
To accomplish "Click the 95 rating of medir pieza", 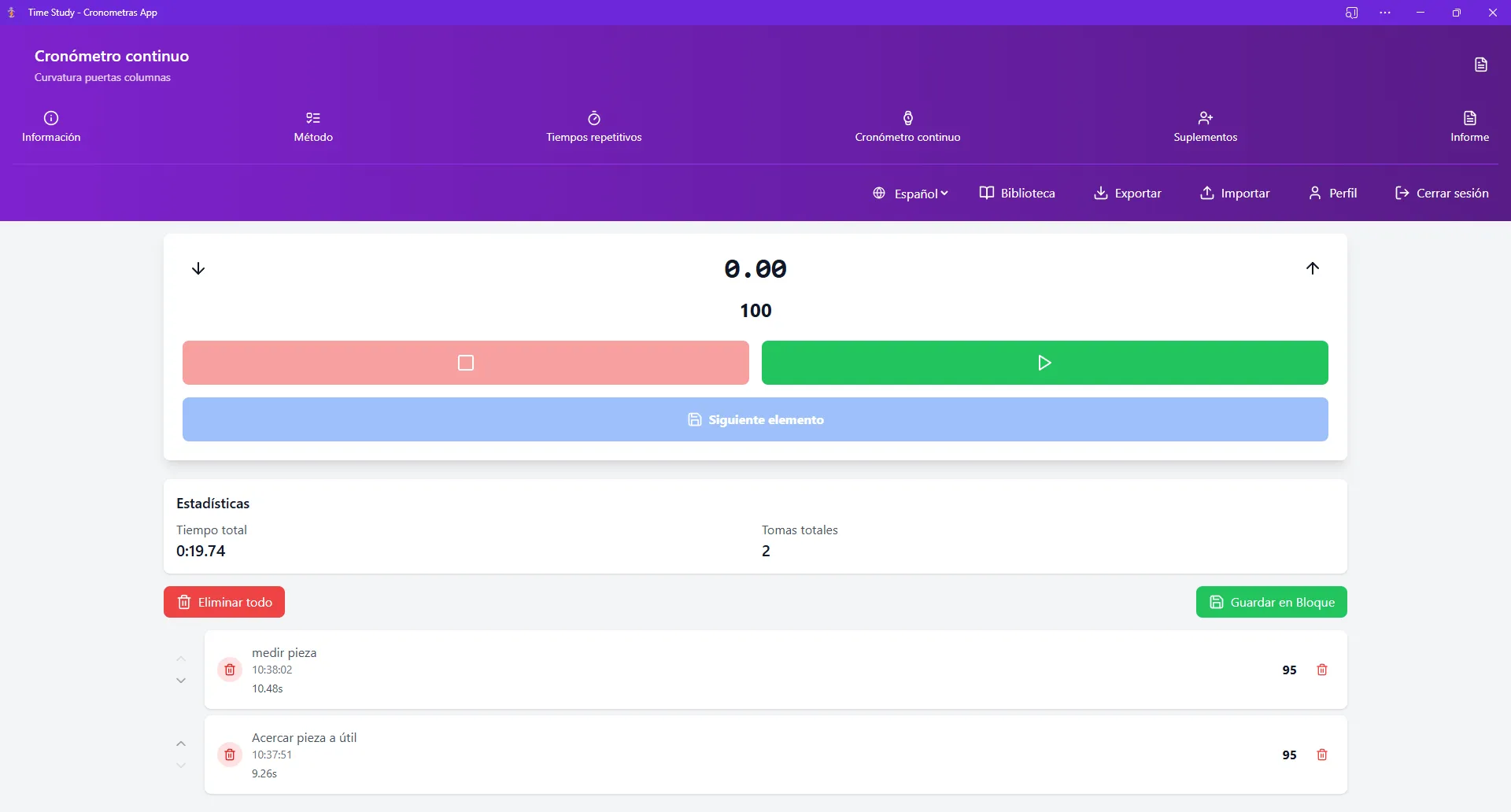I will coord(1289,670).
